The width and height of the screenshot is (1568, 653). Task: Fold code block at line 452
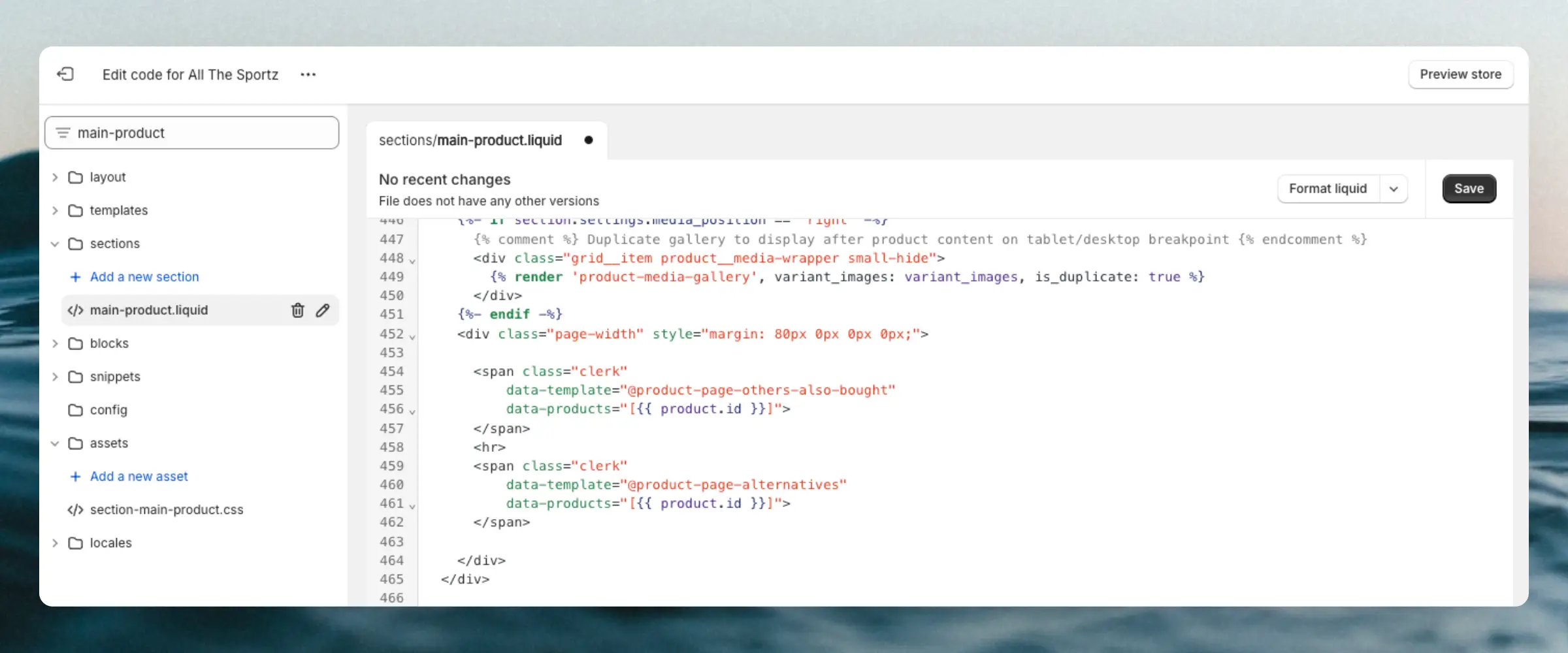click(412, 337)
